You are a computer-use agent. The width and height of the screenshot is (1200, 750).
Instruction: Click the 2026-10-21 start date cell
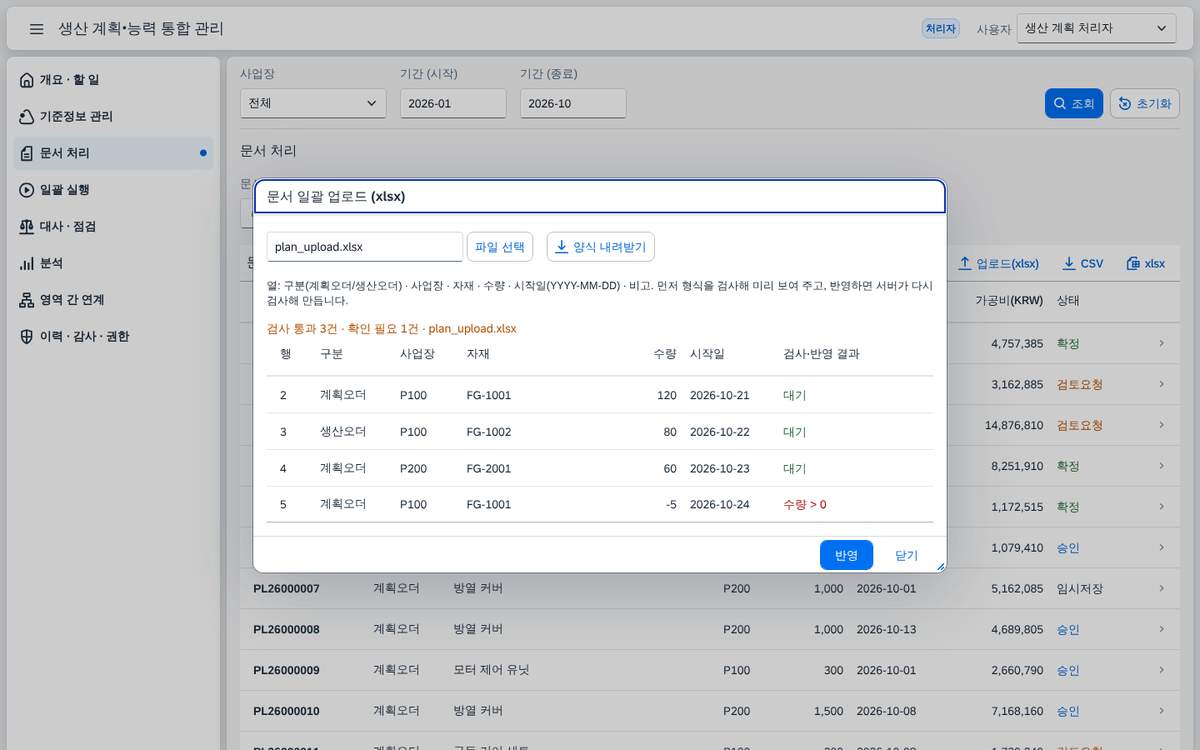(x=720, y=395)
